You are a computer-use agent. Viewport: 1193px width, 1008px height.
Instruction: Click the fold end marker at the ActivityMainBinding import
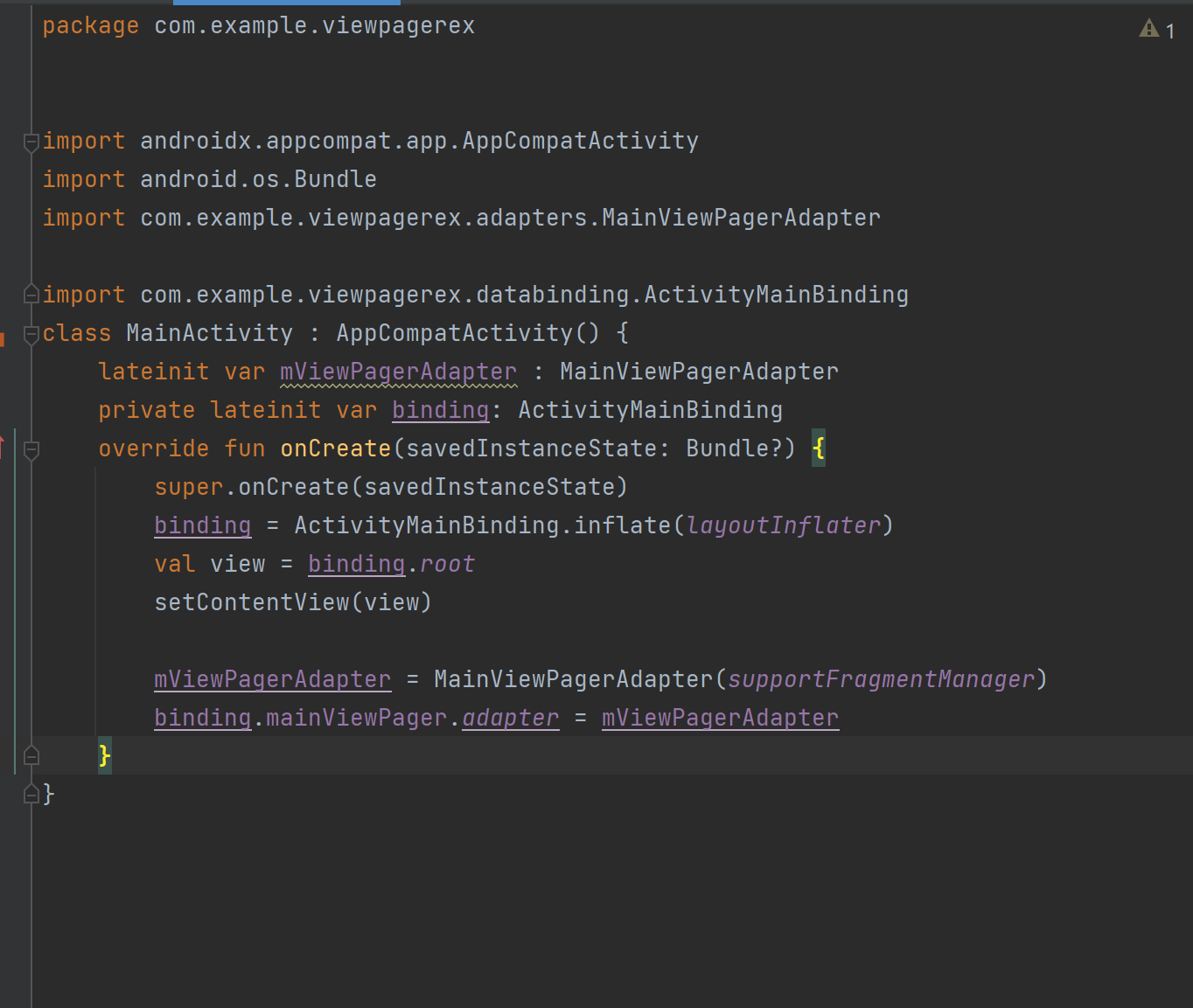[x=31, y=295]
